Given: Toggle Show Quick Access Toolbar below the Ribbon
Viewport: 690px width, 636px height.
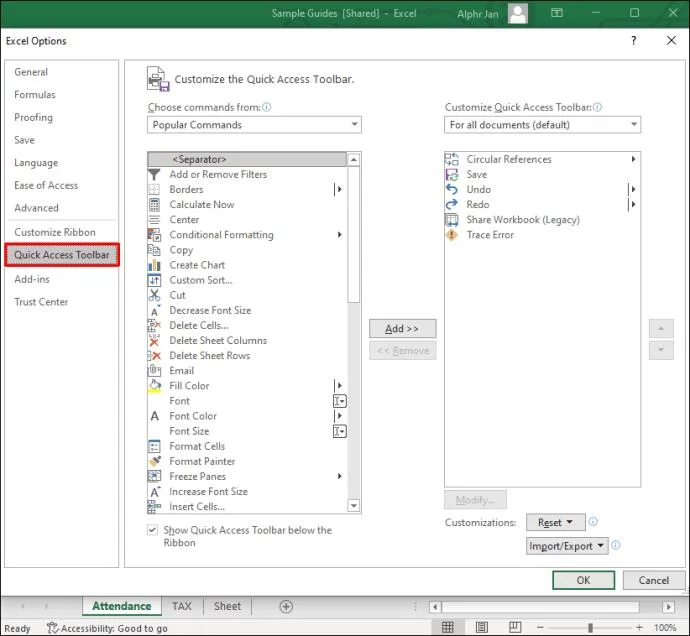Looking at the screenshot, I should tap(152, 530).
